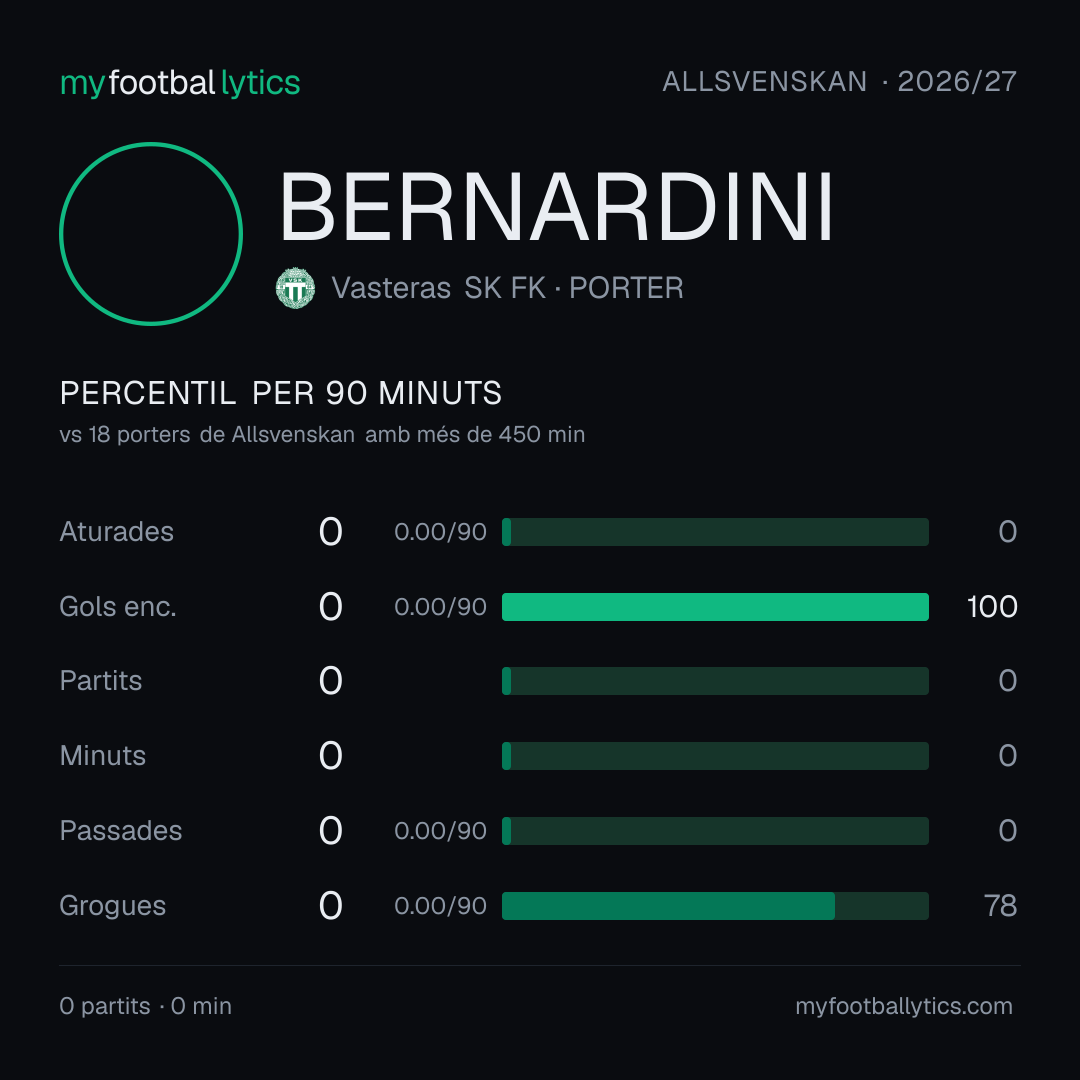The width and height of the screenshot is (1080, 1080).
Task: Click the Vasteras SK FK · PORTER text
Action: click(x=507, y=288)
